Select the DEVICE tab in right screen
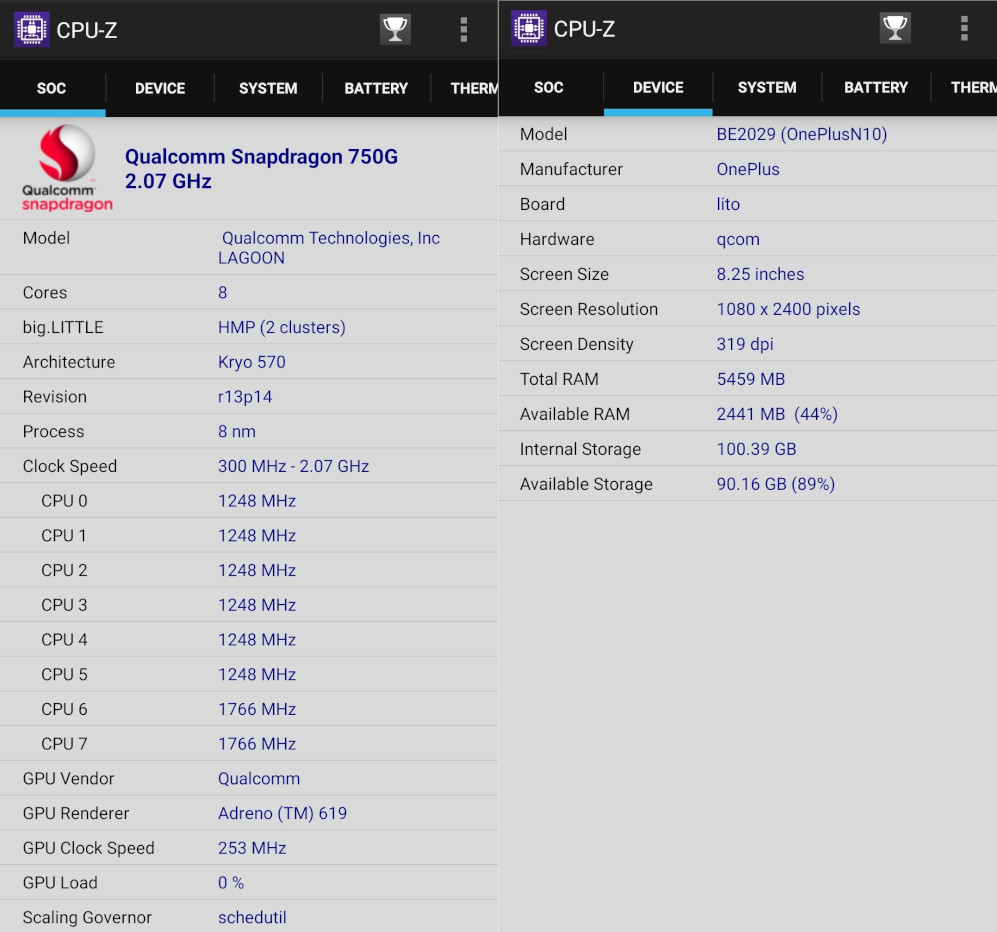The width and height of the screenshot is (997, 932). coord(658,88)
